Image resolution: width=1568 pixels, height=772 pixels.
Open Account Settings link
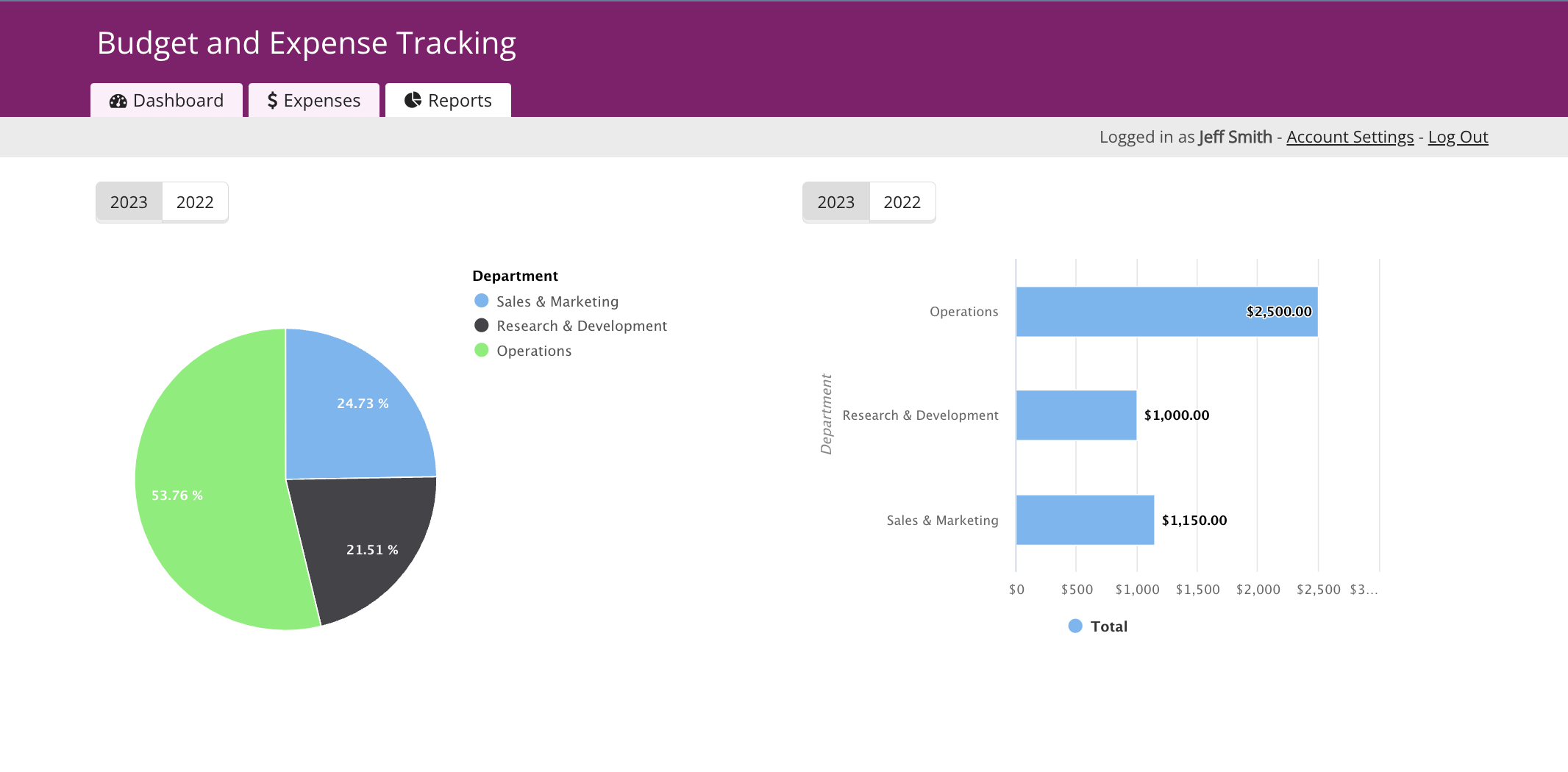(x=1350, y=137)
